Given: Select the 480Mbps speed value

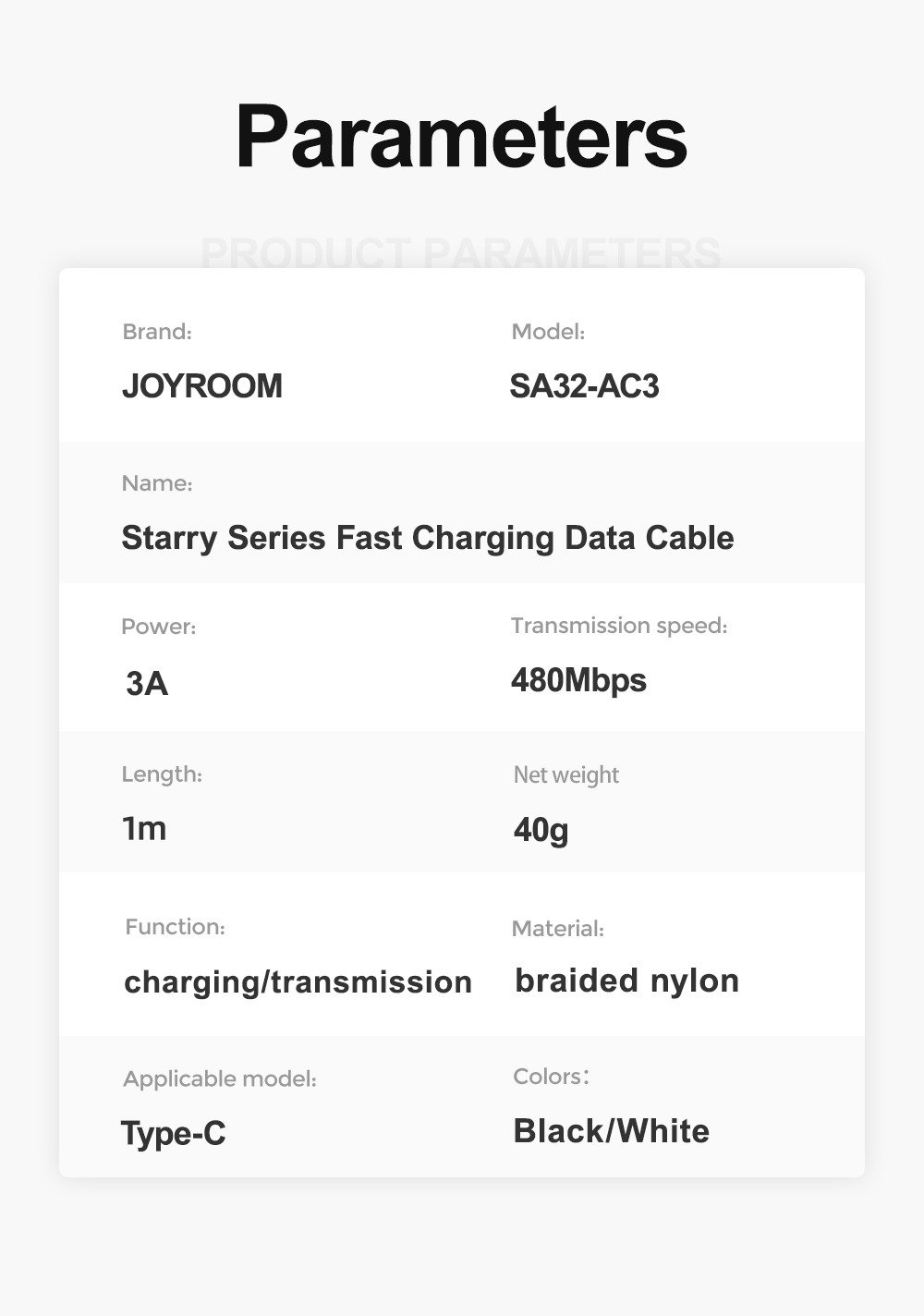Looking at the screenshot, I should [578, 681].
